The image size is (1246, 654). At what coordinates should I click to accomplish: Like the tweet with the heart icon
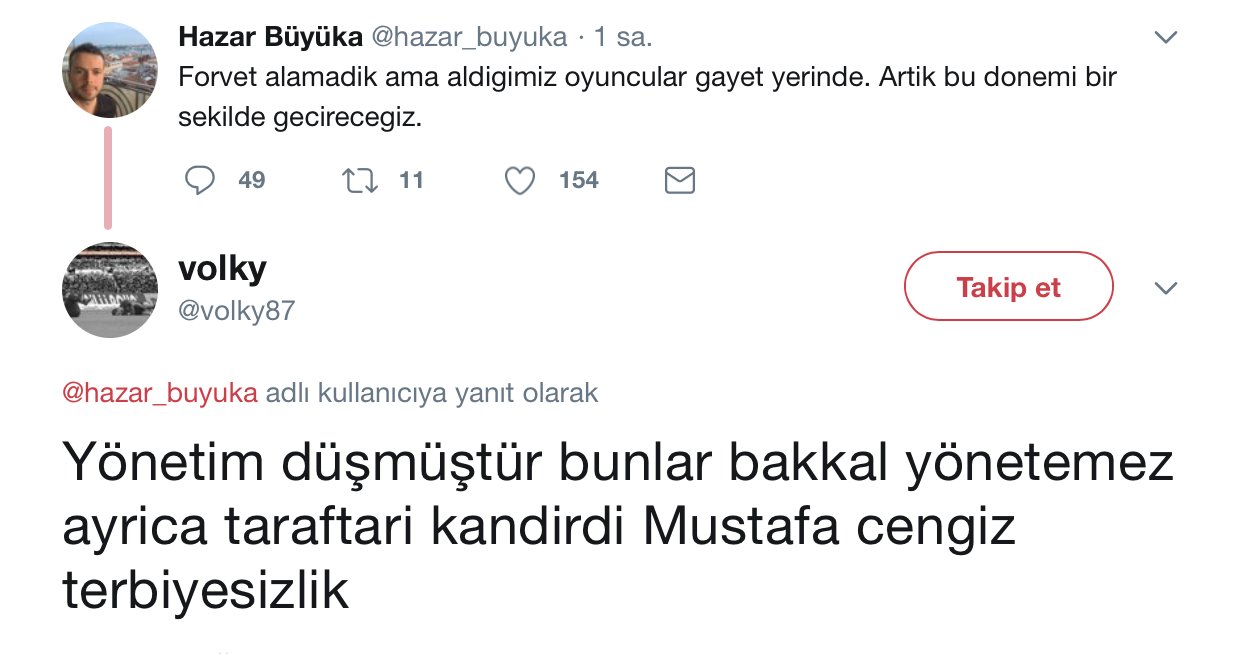519,180
